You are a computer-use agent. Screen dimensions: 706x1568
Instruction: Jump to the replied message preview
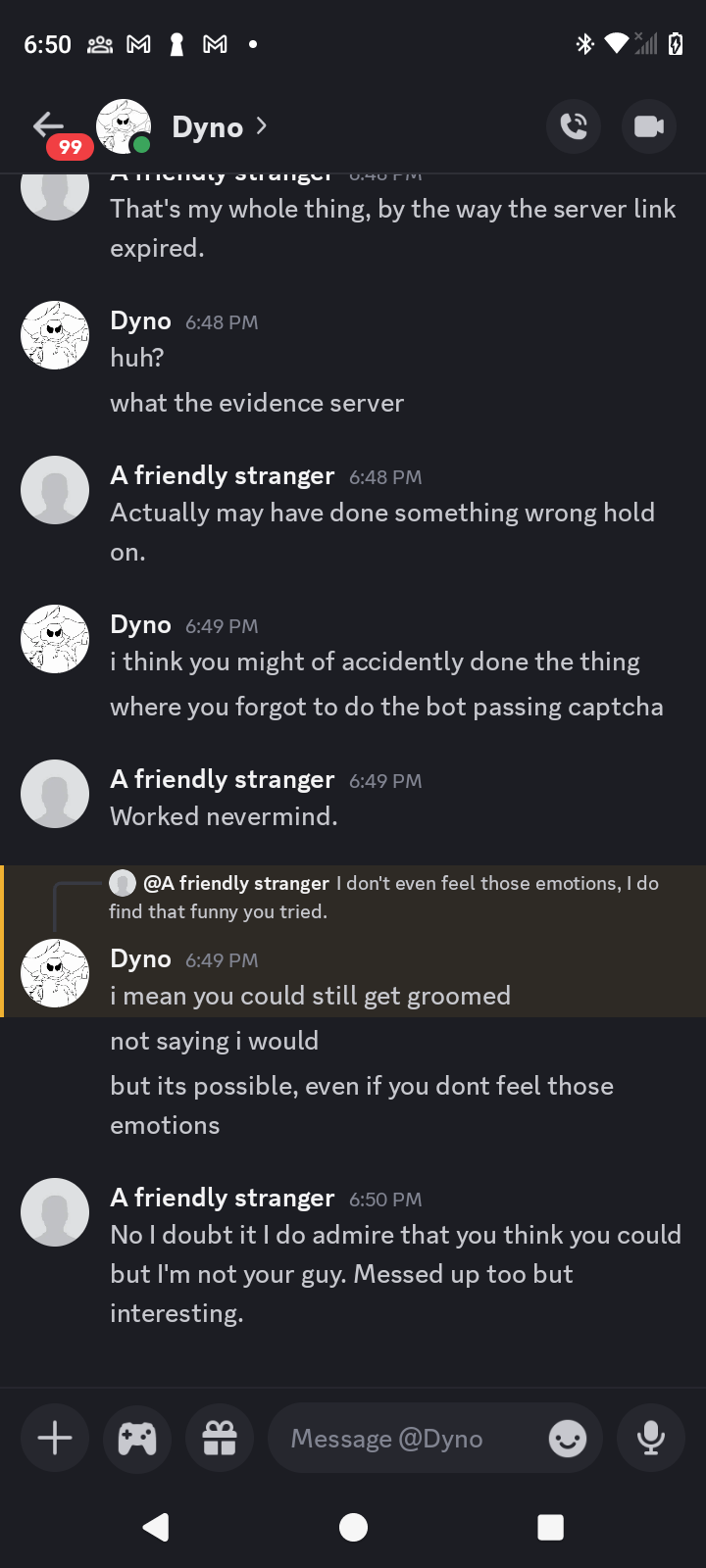click(x=392, y=896)
